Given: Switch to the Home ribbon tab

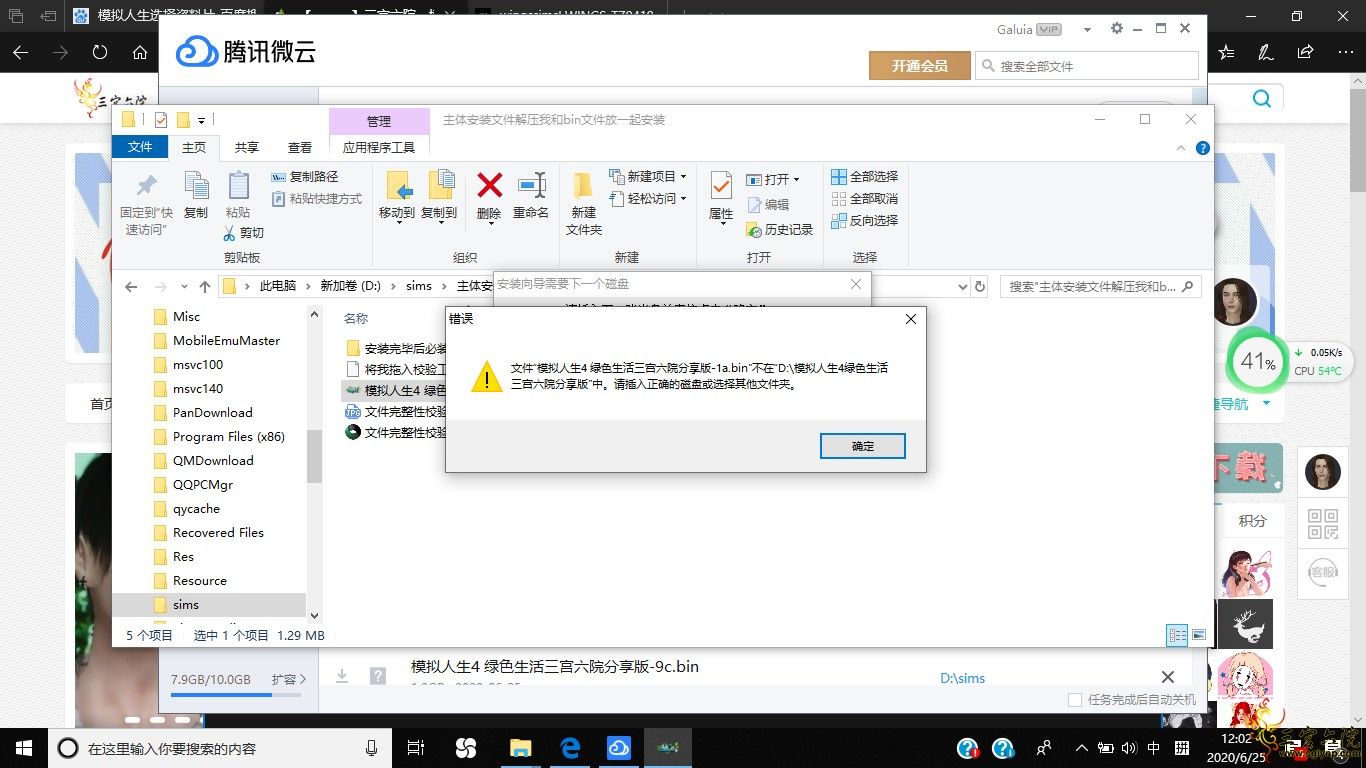Looking at the screenshot, I should (x=193, y=147).
